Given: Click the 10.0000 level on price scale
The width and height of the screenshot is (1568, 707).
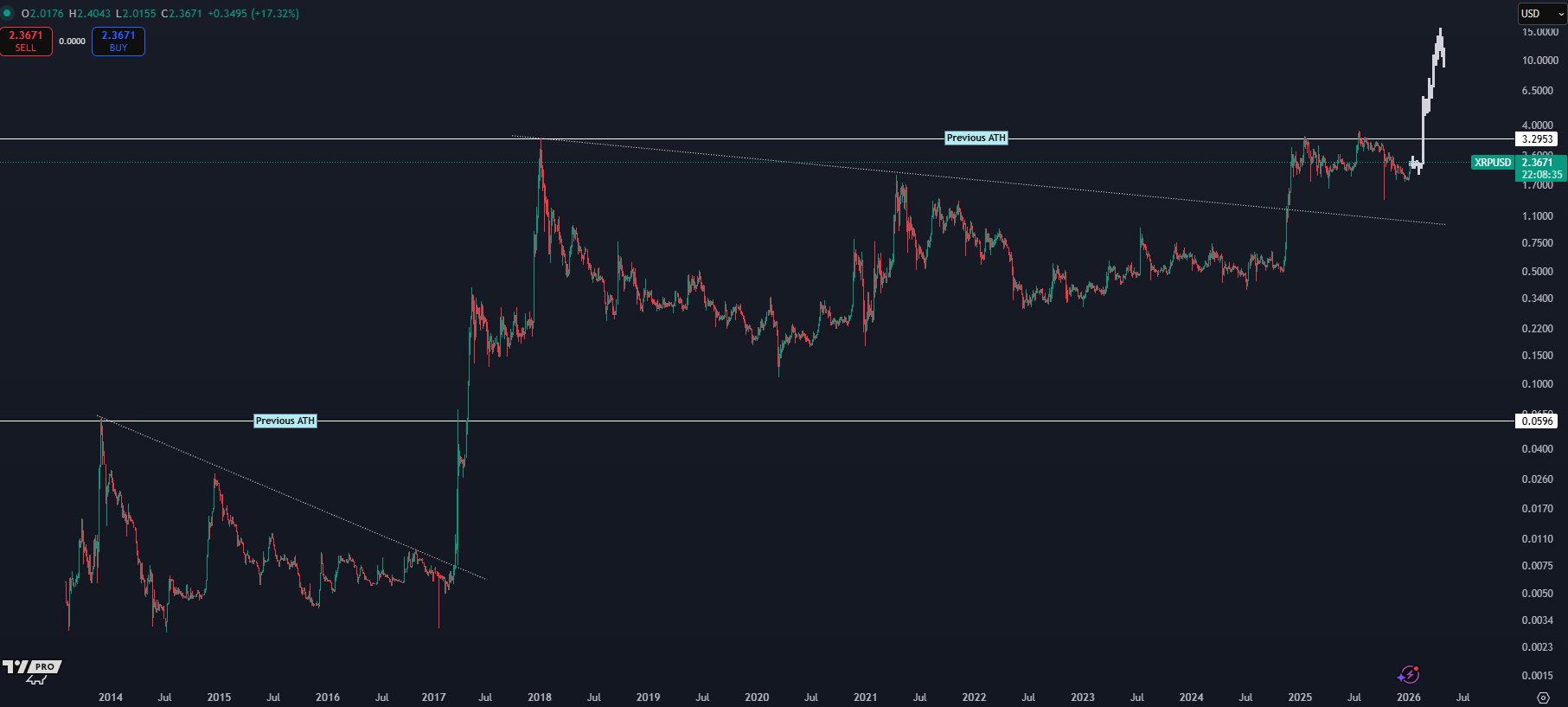Looking at the screenshot, I should point(1539,61).
